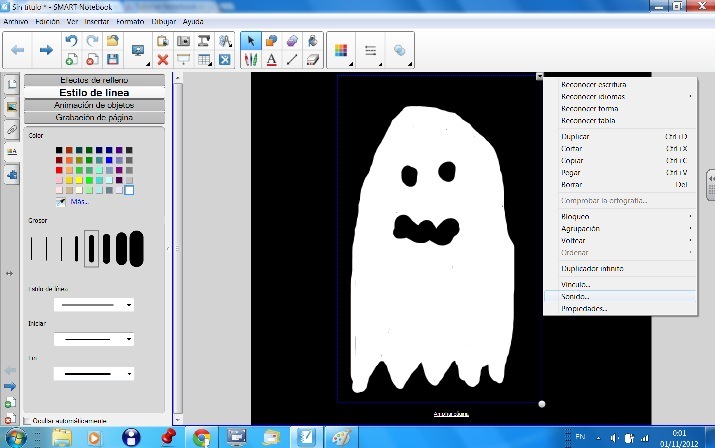Click Duplicar in the context menu
715x448 pixels.
tap(576, 136)
